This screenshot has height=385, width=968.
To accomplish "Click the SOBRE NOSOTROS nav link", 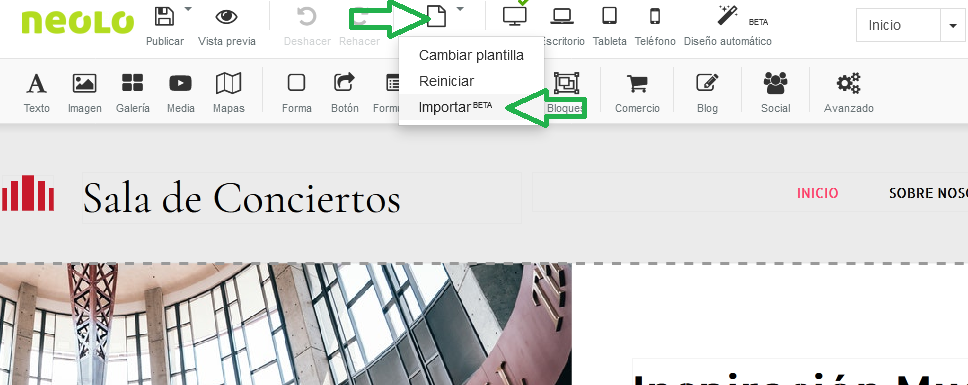I will 928,194.
